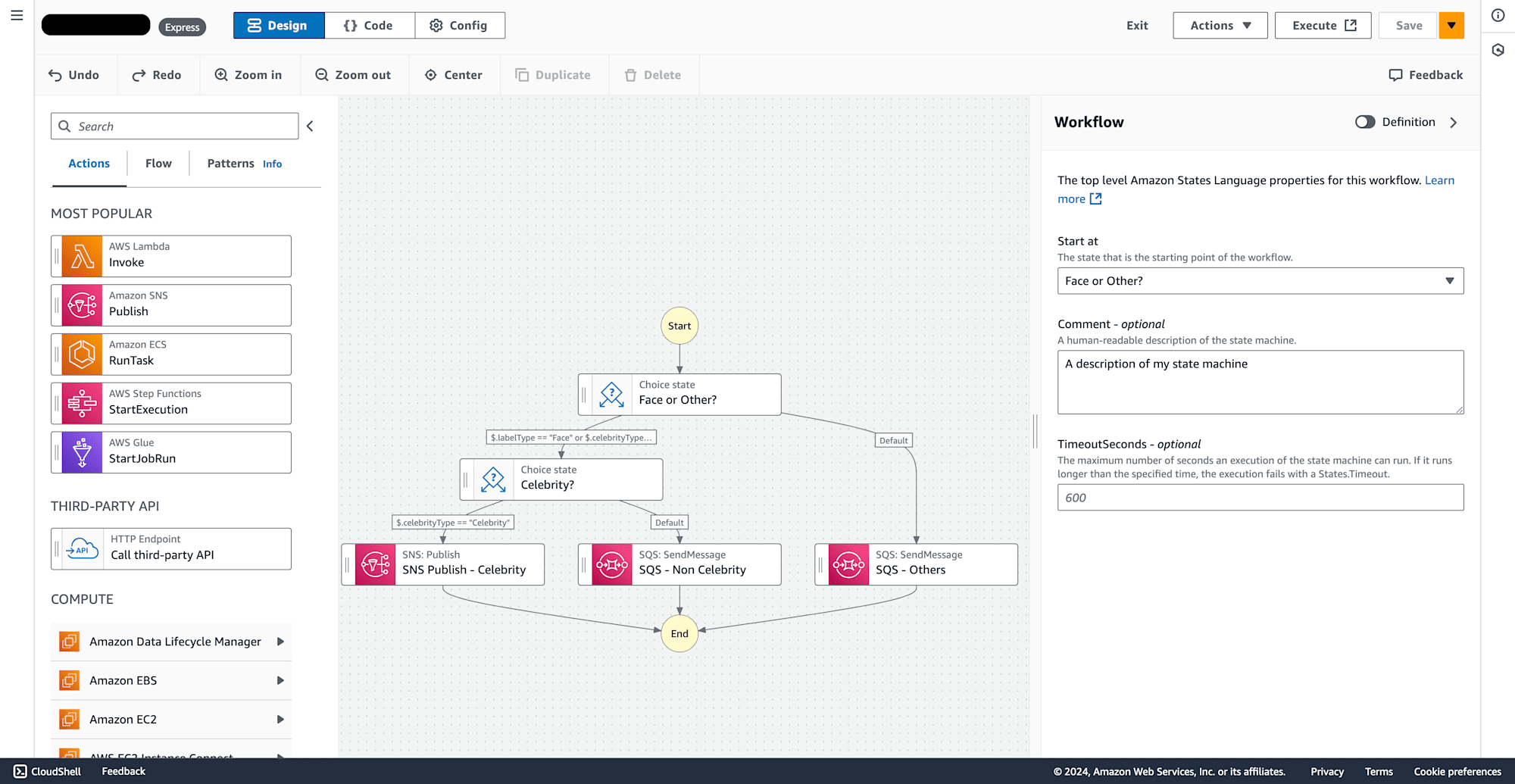This screenshot has width=1515, height=784.
Task: Open the Terms link in footer
Action: point(1379,772)
